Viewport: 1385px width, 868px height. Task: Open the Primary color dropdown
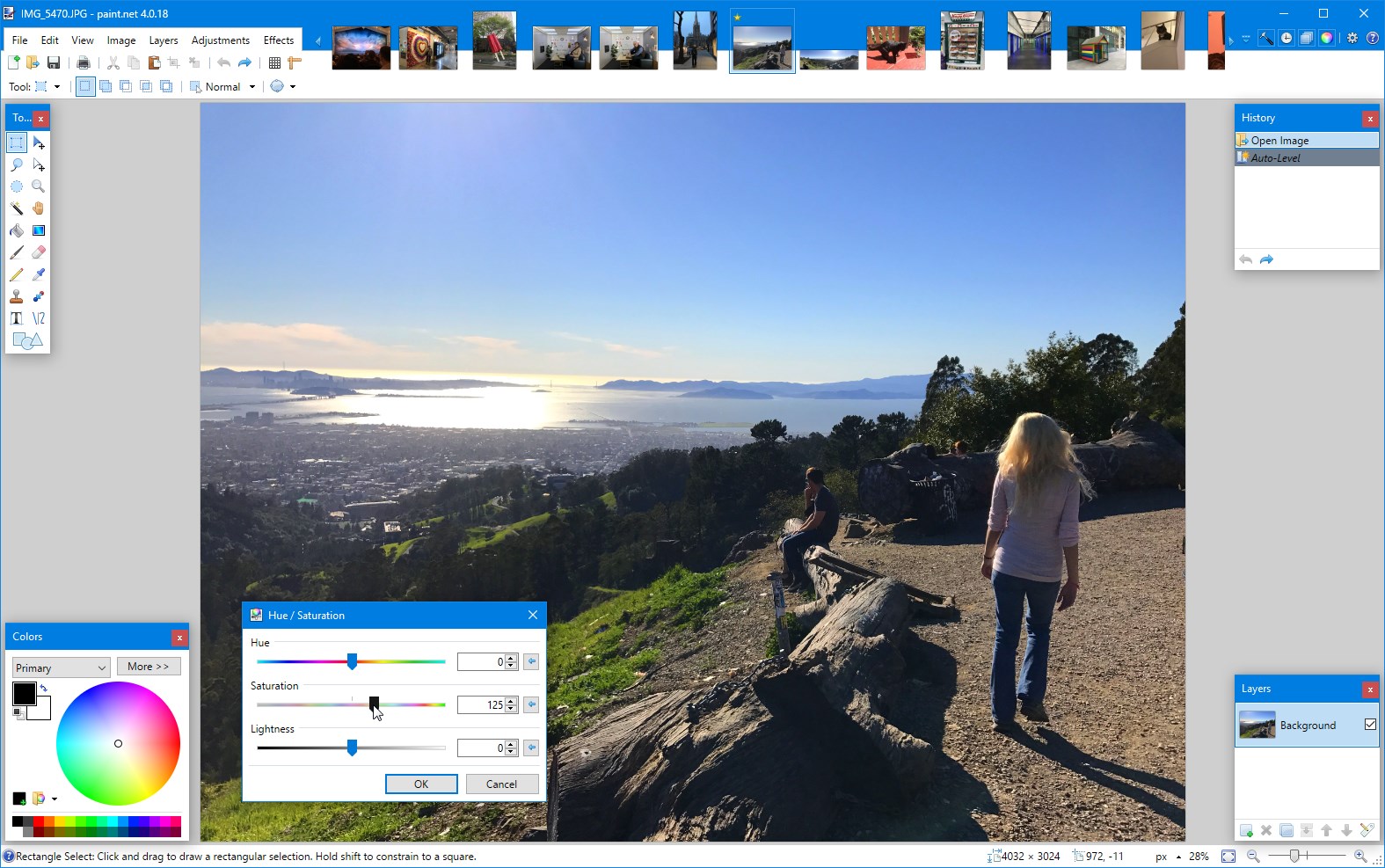click(x=61, y=667)
